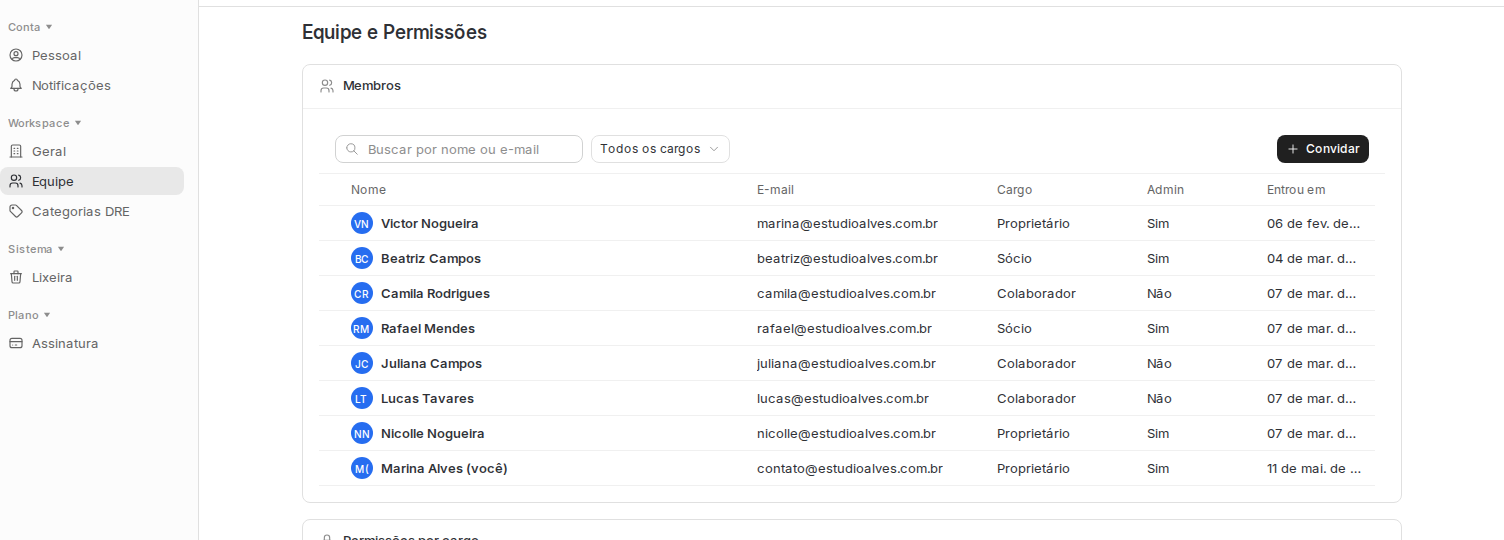Go to Geral workspace settings
The image size is (1504, 540).
(x=92, y=151)
